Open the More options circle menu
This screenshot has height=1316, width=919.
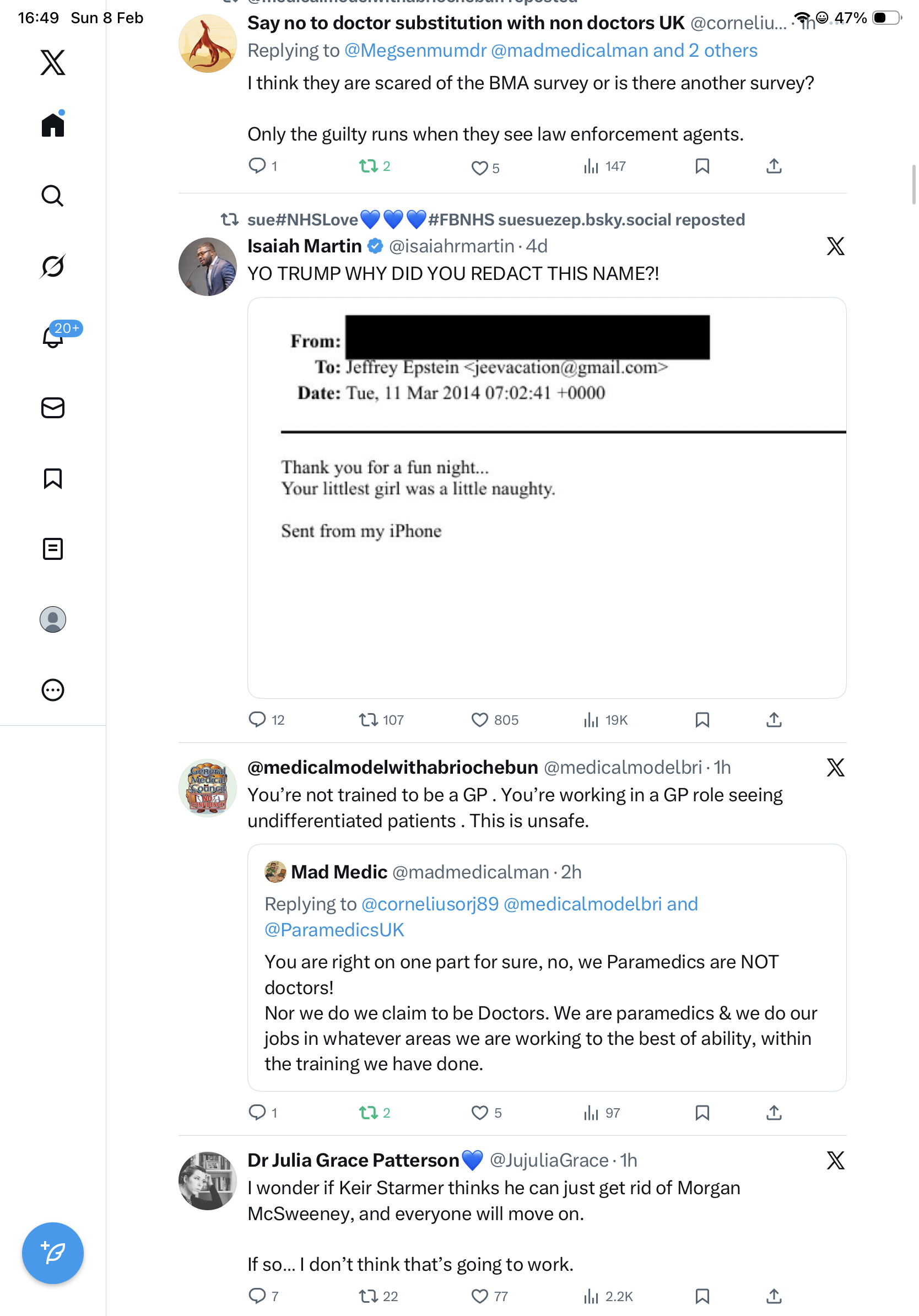point(53,690)
